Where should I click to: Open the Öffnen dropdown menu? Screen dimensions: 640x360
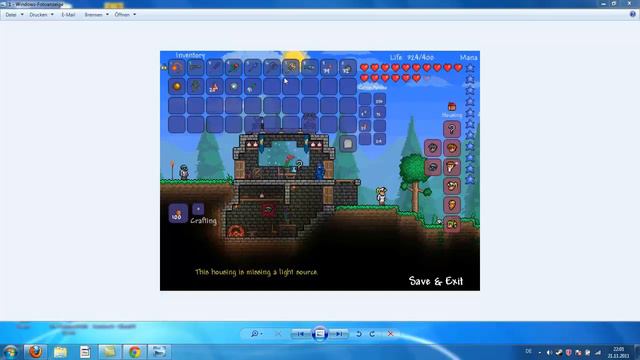125,15
